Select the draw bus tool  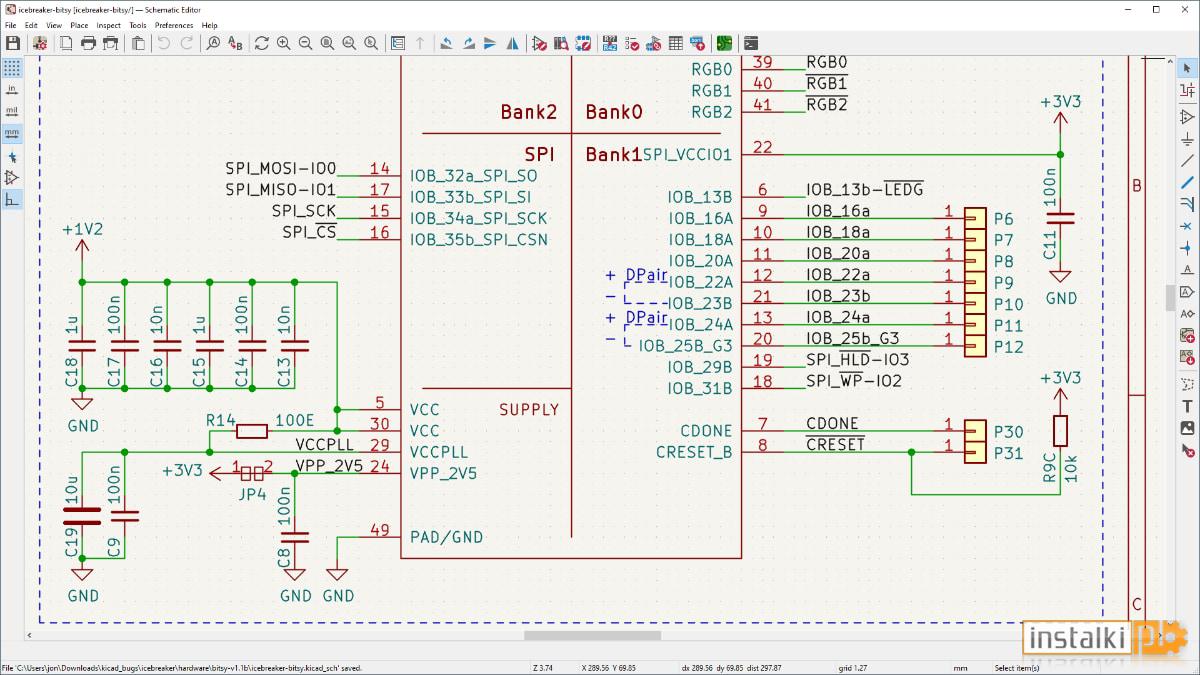(x=1187, y=183)
